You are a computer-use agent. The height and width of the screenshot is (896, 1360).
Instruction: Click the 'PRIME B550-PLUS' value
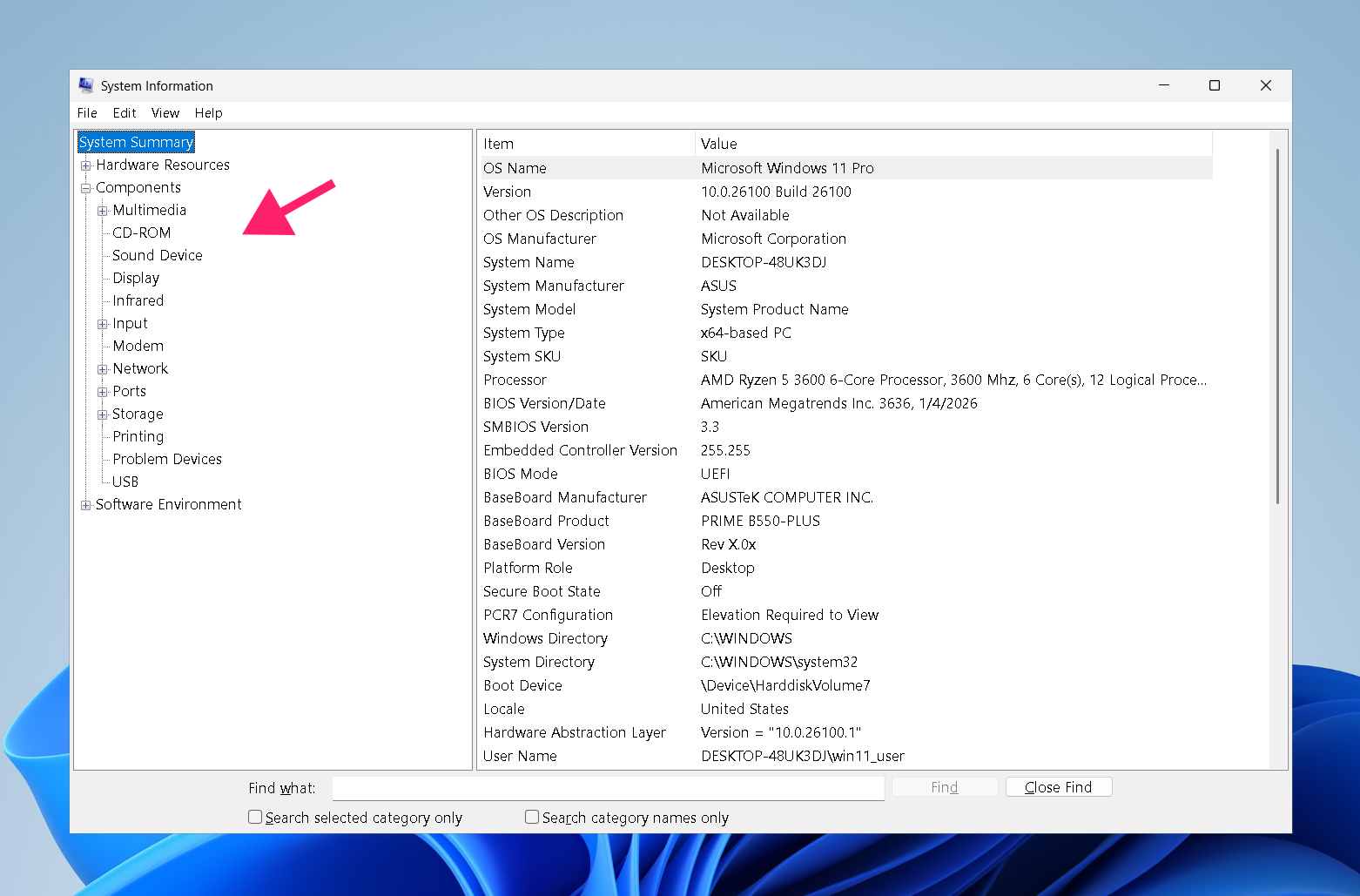761,521
